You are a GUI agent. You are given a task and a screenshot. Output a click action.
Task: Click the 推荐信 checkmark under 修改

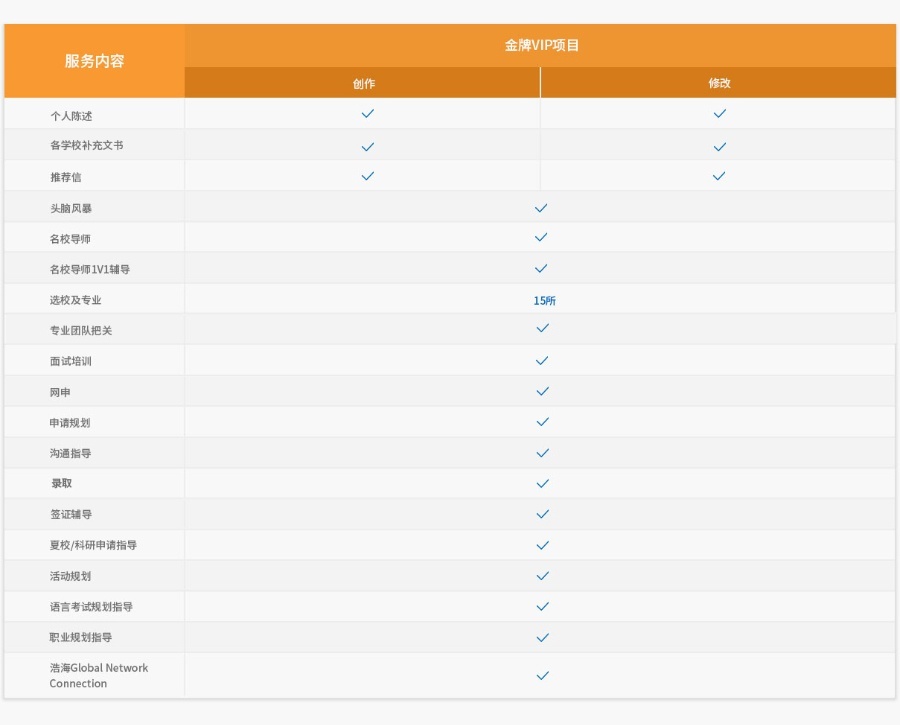(719, 176)
